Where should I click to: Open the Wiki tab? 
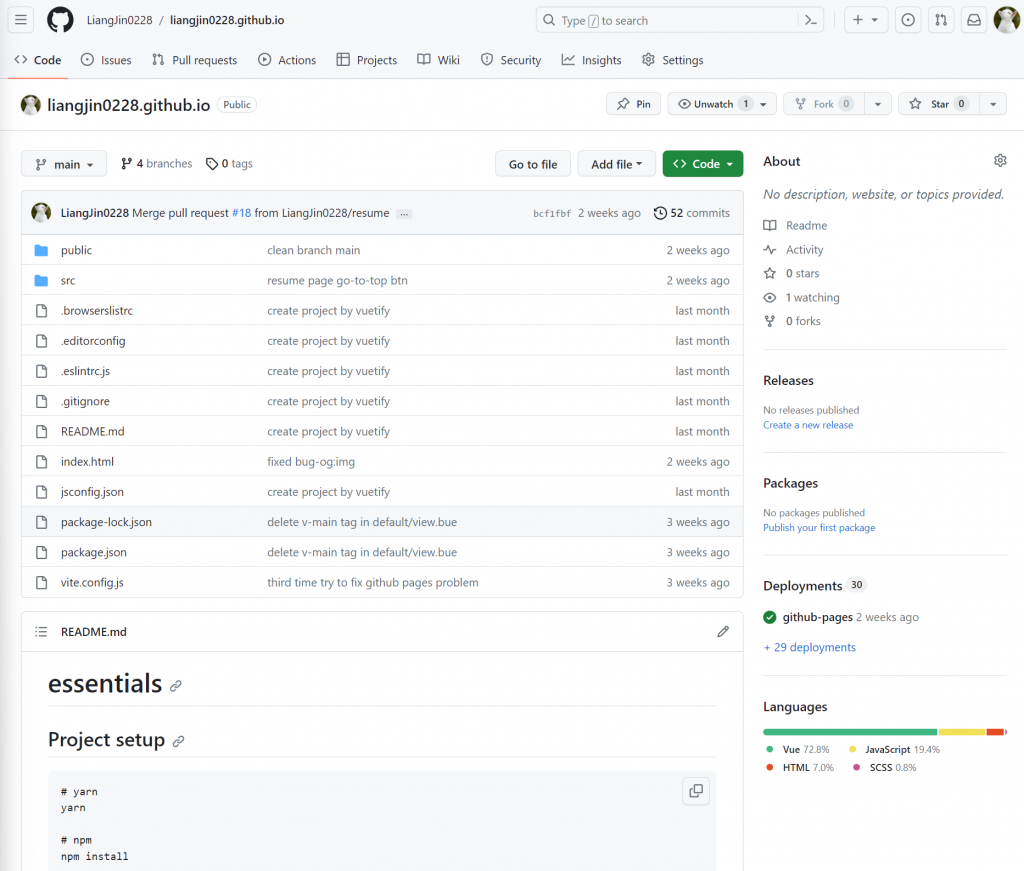click(439, 60)
